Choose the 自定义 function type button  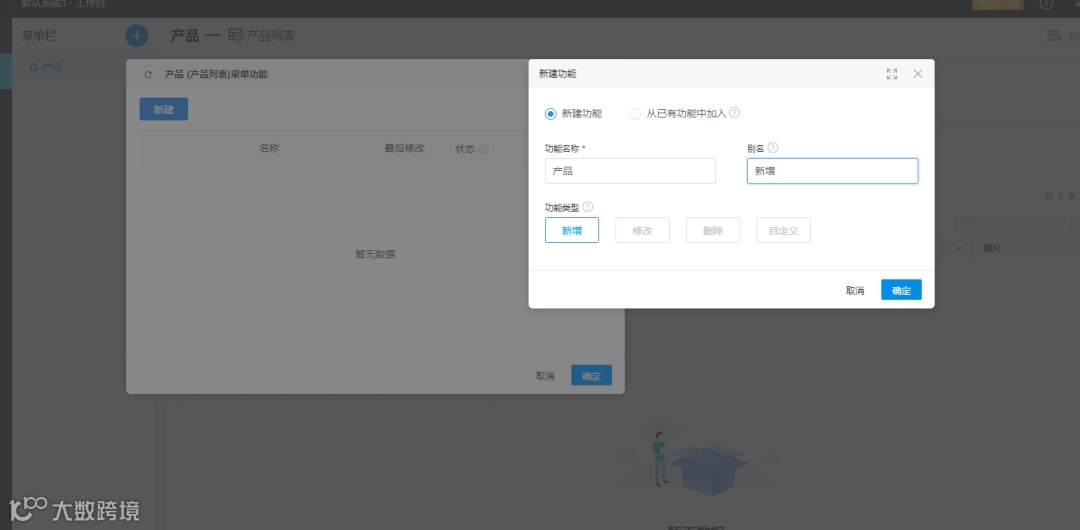[783, 230]
